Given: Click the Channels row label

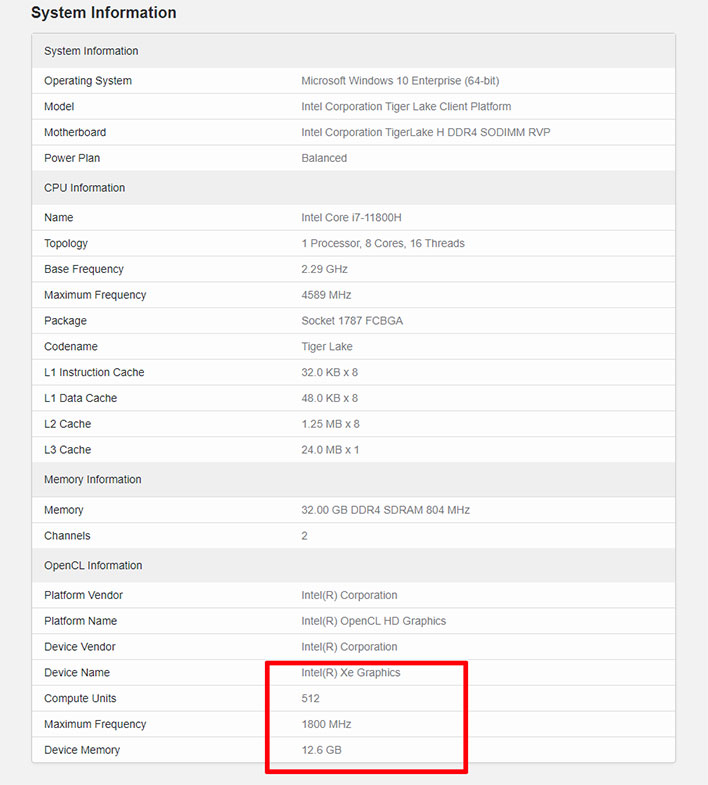Looking at the screenshot, I should (x=67, y=536).
